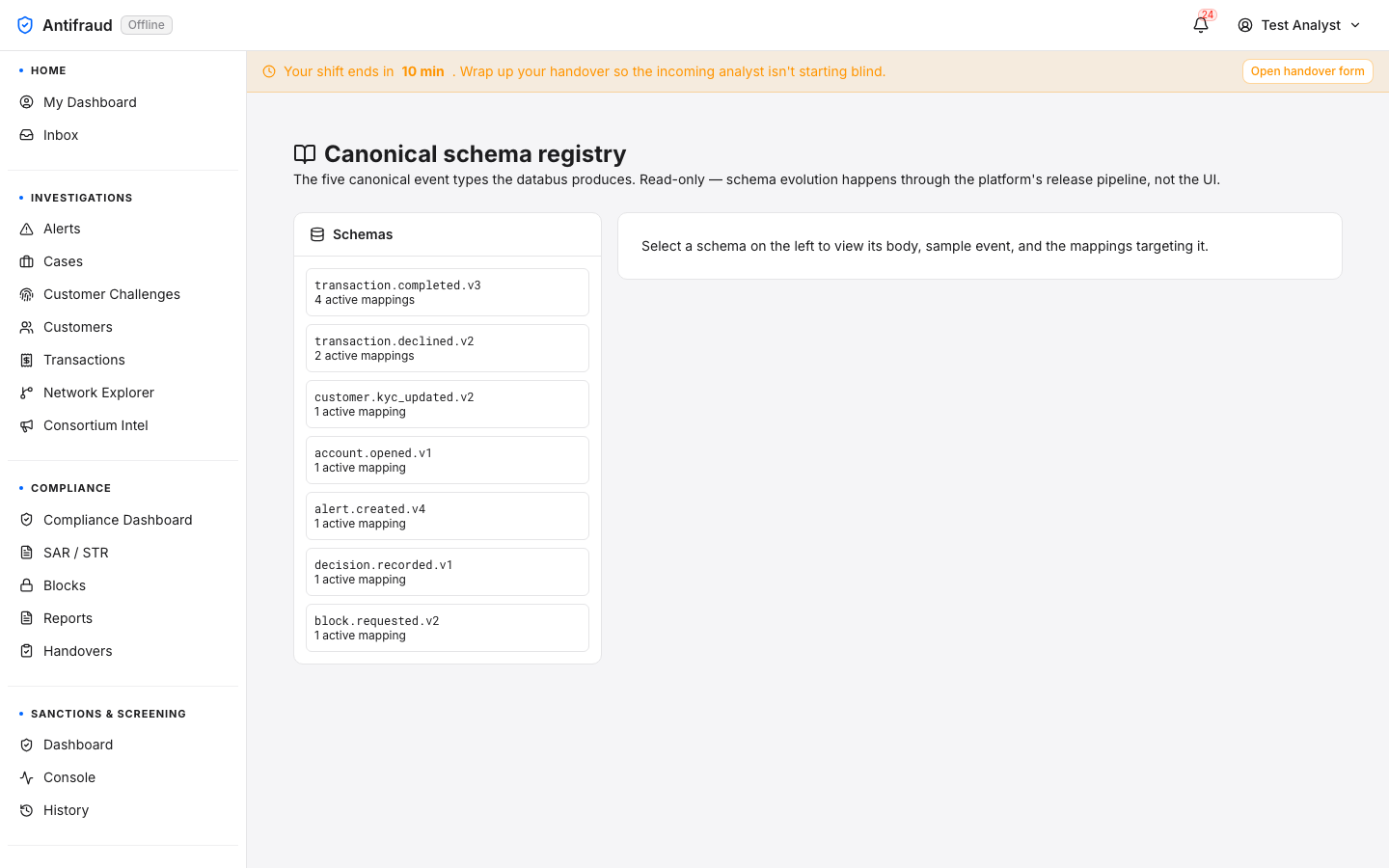The image size is (1389, 868).
Task: Open Customer Challenges page
Action: (123, 294)
